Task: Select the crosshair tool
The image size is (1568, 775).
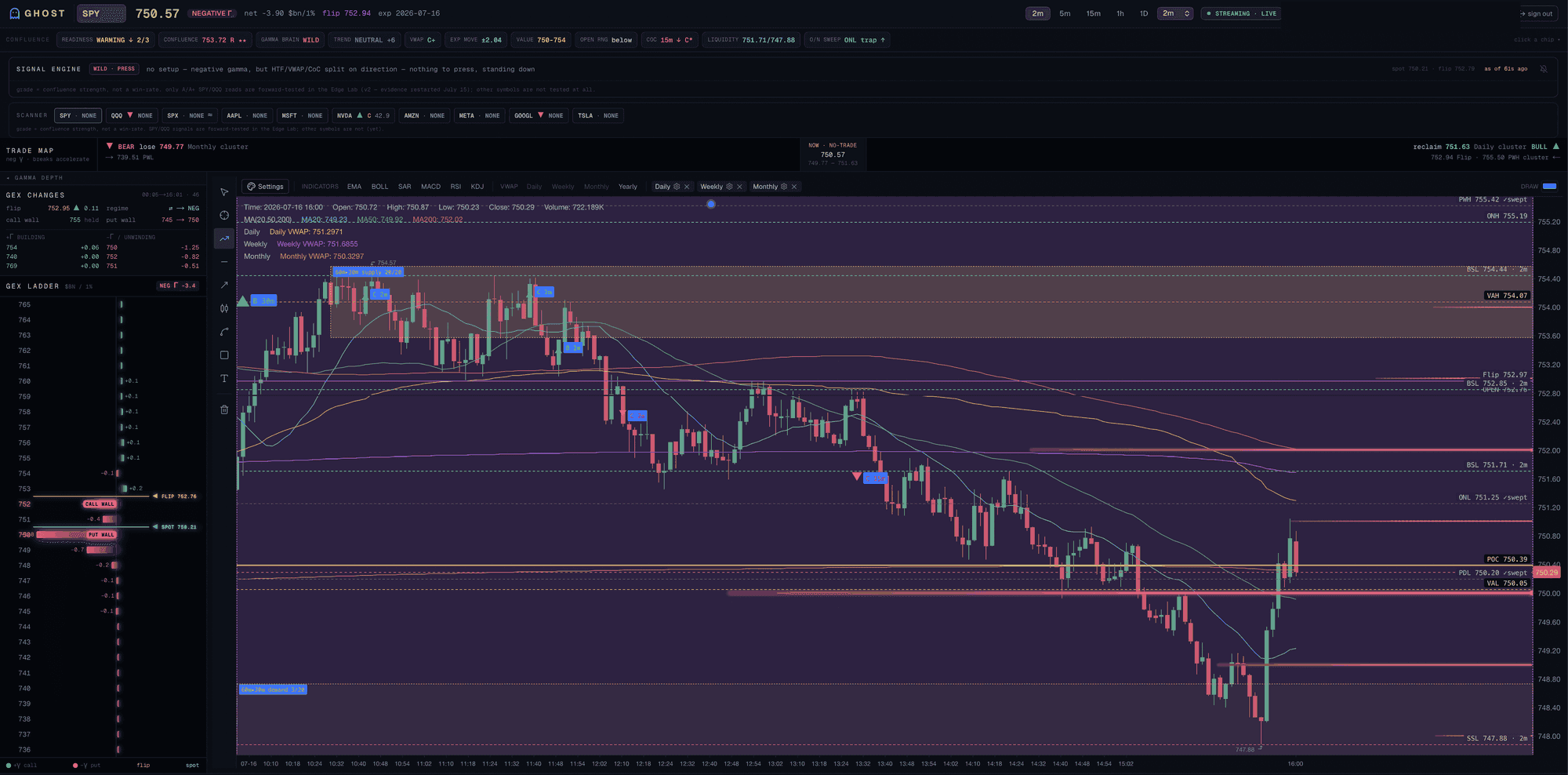Action: [224, 215]
